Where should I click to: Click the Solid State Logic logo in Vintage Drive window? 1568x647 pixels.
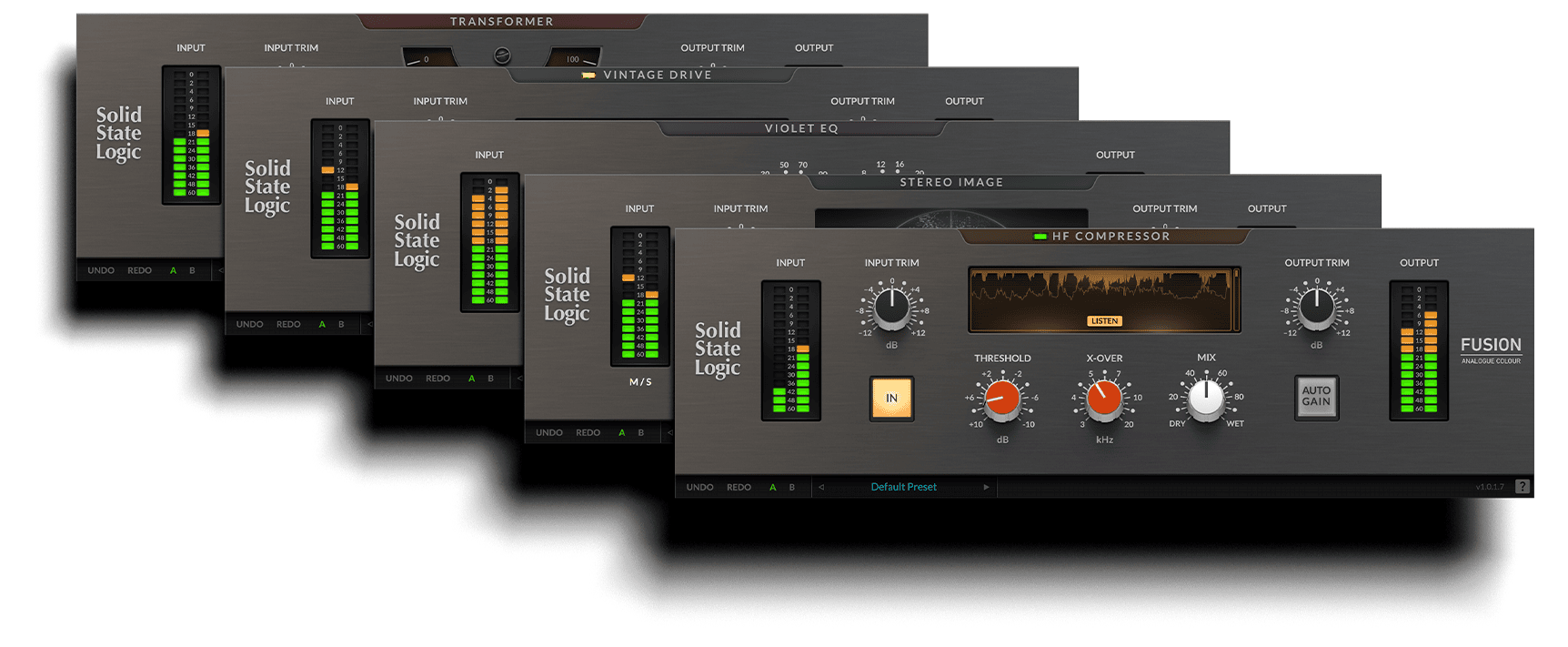[x=267, y=187]
